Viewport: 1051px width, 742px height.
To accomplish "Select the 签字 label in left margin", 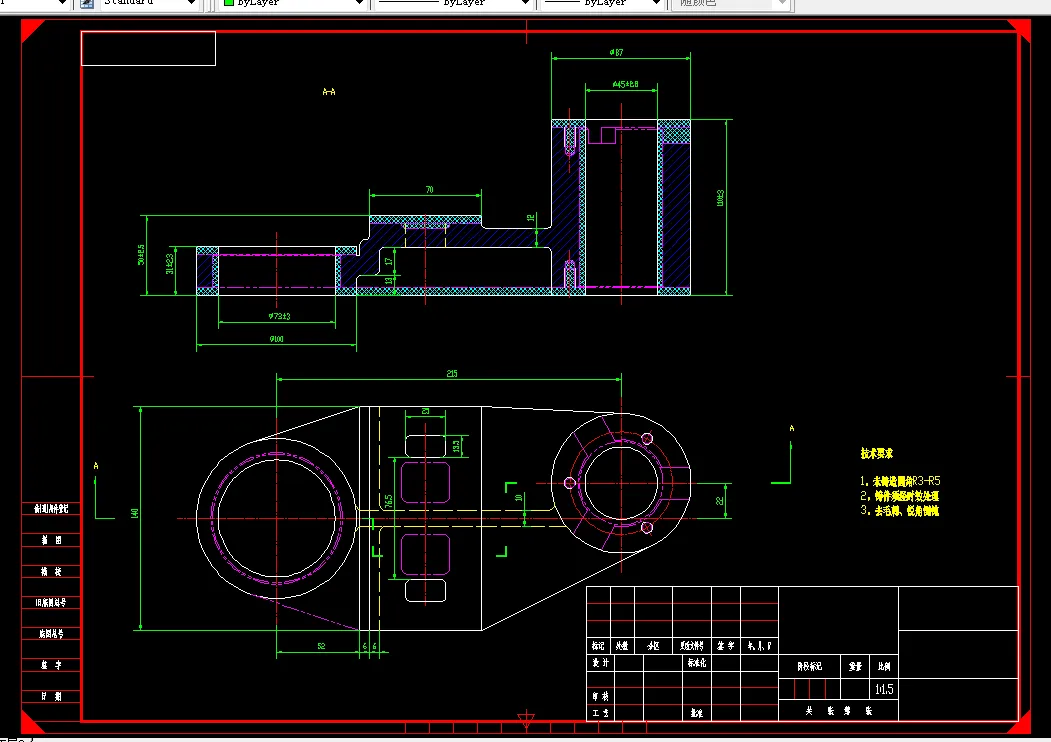I will [x=51, y=665].
